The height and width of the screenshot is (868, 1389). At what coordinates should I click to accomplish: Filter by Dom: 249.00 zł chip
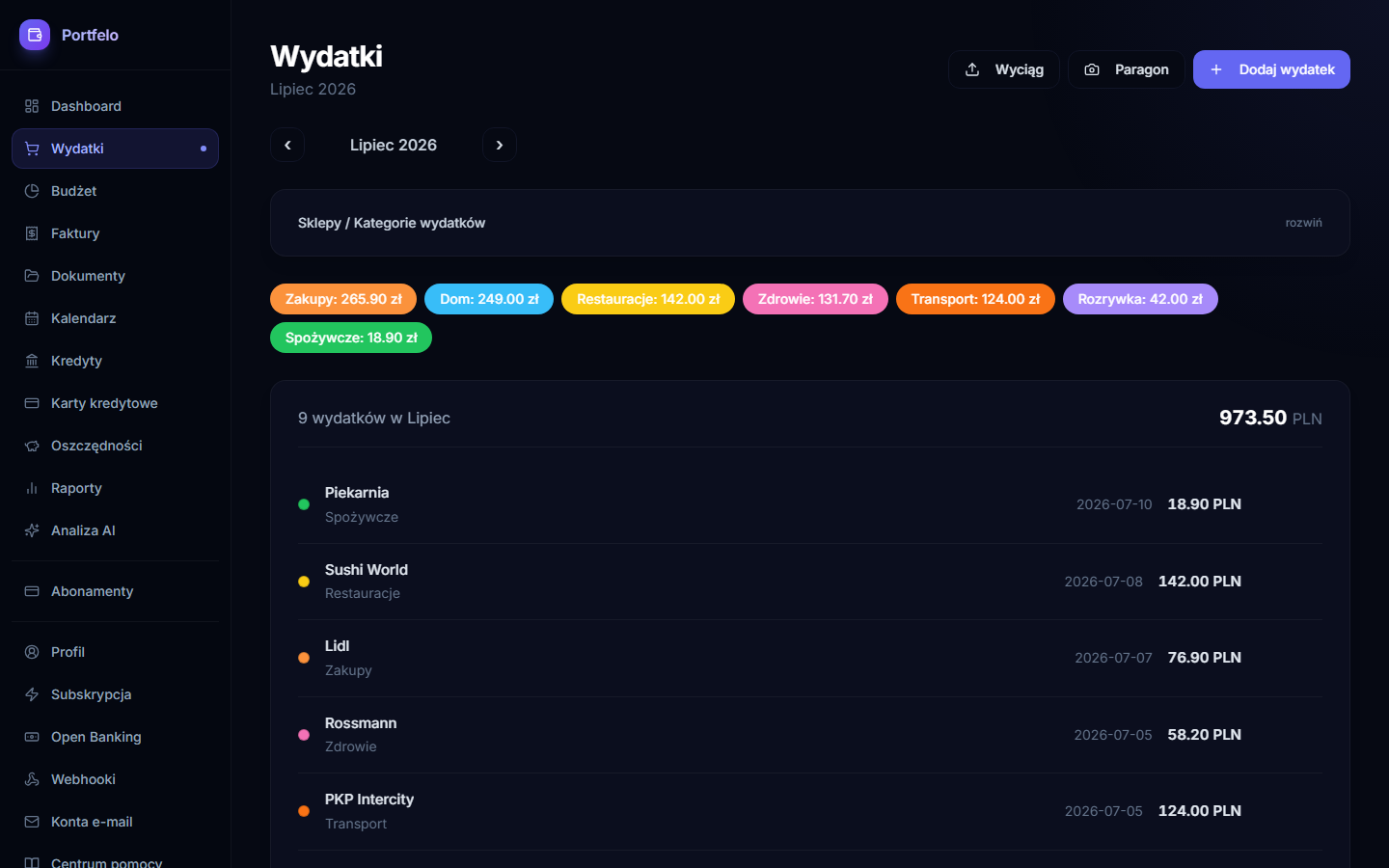point(489,299)
